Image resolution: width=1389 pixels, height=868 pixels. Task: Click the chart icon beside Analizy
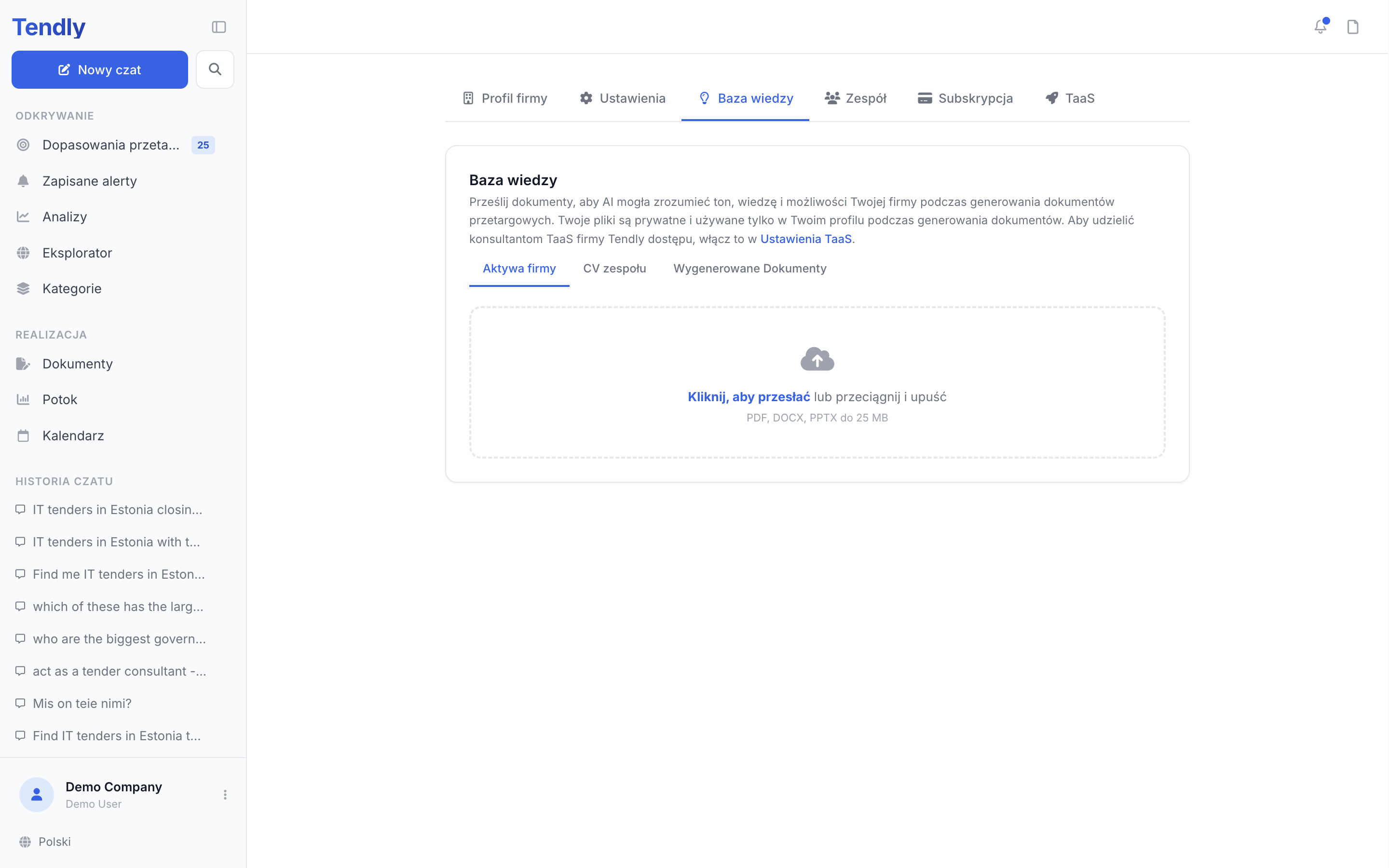23,217
